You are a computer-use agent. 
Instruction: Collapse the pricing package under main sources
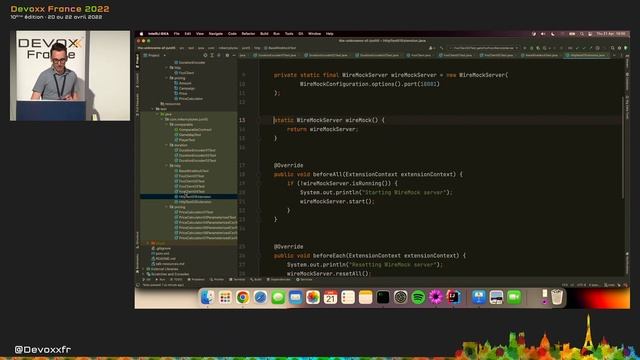point(167,78)
